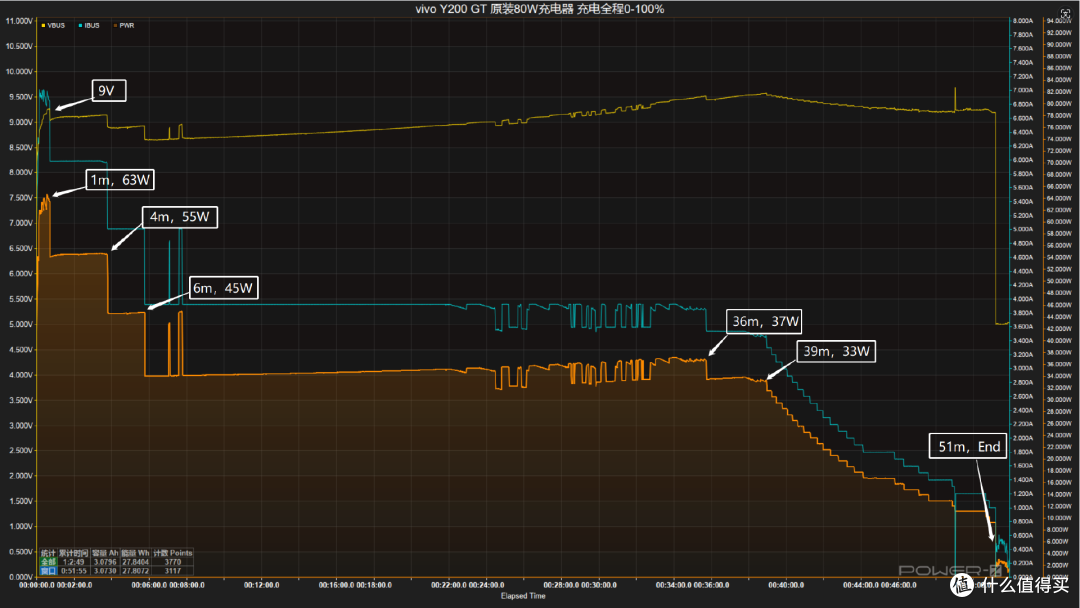The image size is (1080, 608).
Task: Click the 00:06:00.0 time axis label
Action: coord(149,585)
